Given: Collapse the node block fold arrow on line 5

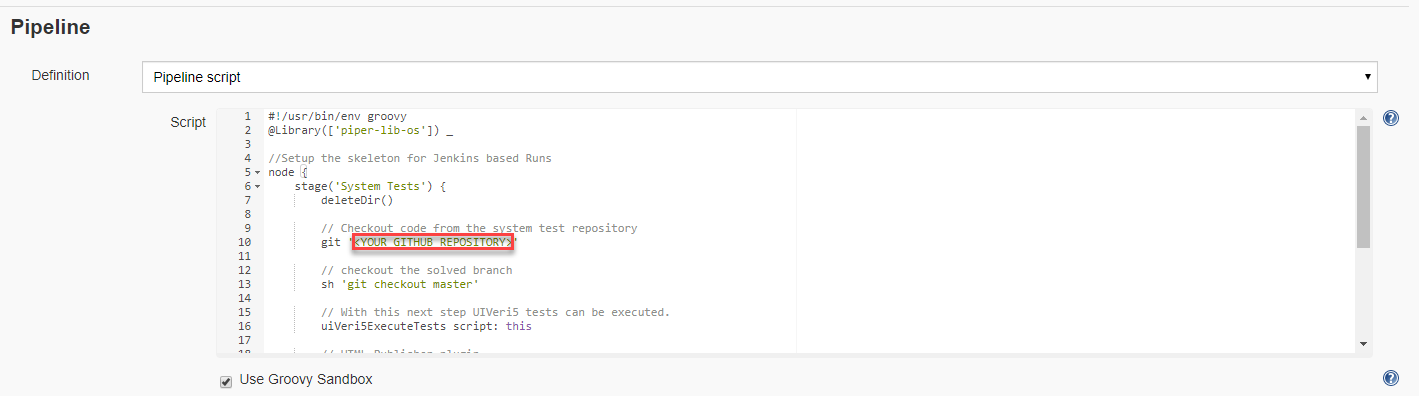Looking at the screenshot, I should pyautogui.click(x=257, y=173).
